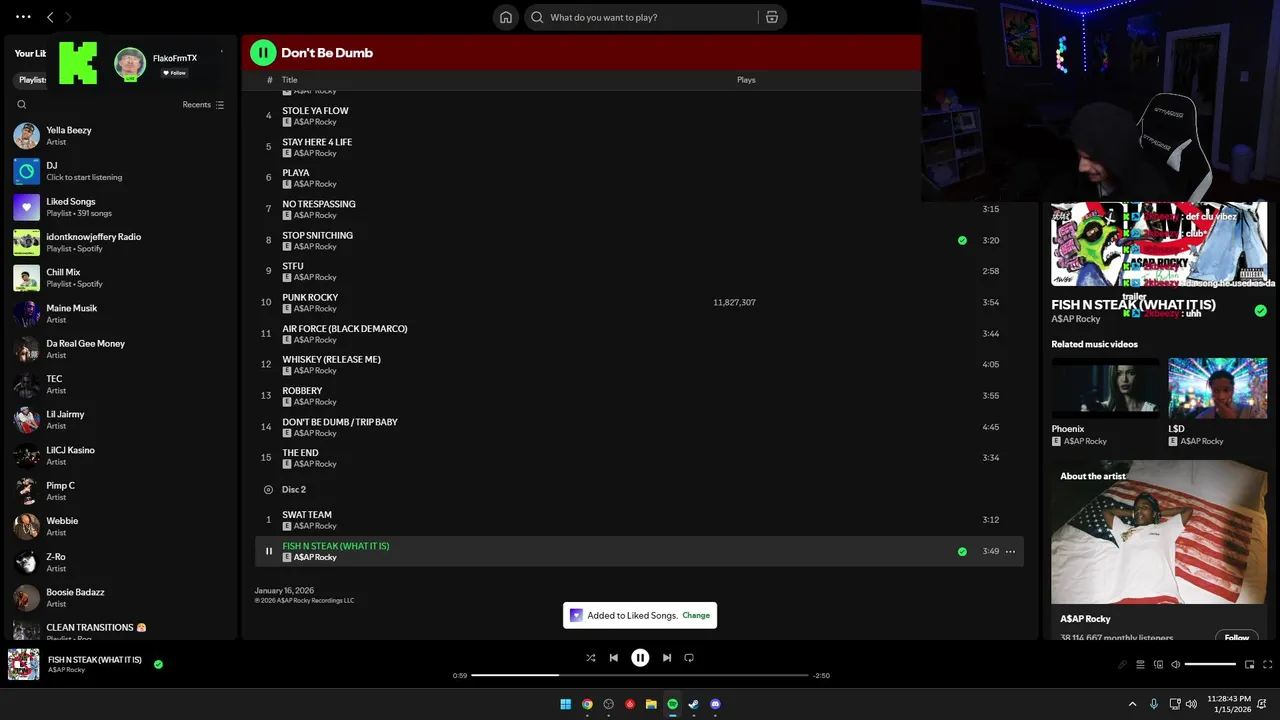This screenshot has width=1280, height=720.
Task: Toggle repeat in the player bar
Action: tap(689, 658)
